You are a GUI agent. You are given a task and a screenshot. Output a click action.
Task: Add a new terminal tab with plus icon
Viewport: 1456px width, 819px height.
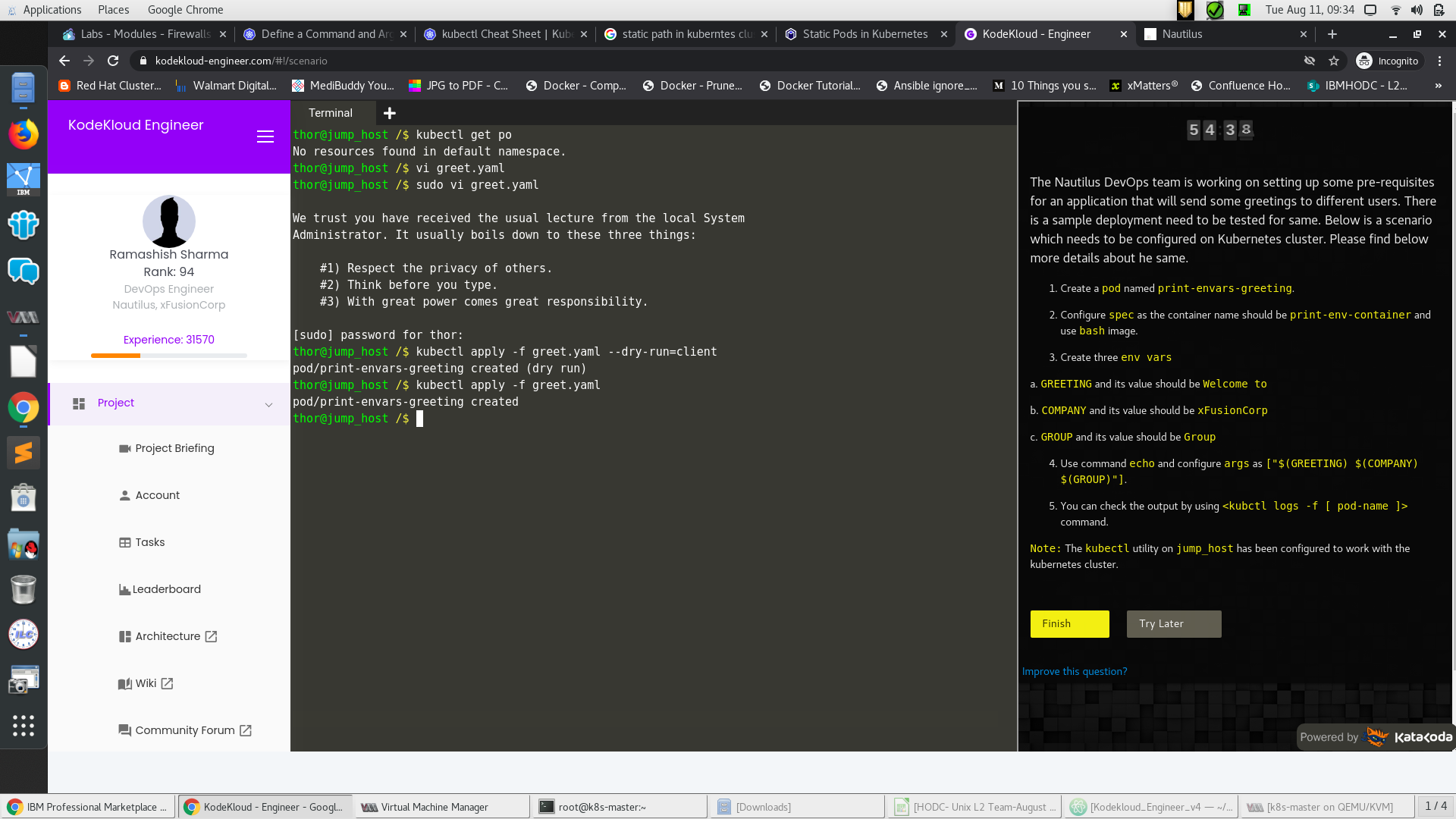(x=390, y=113)
